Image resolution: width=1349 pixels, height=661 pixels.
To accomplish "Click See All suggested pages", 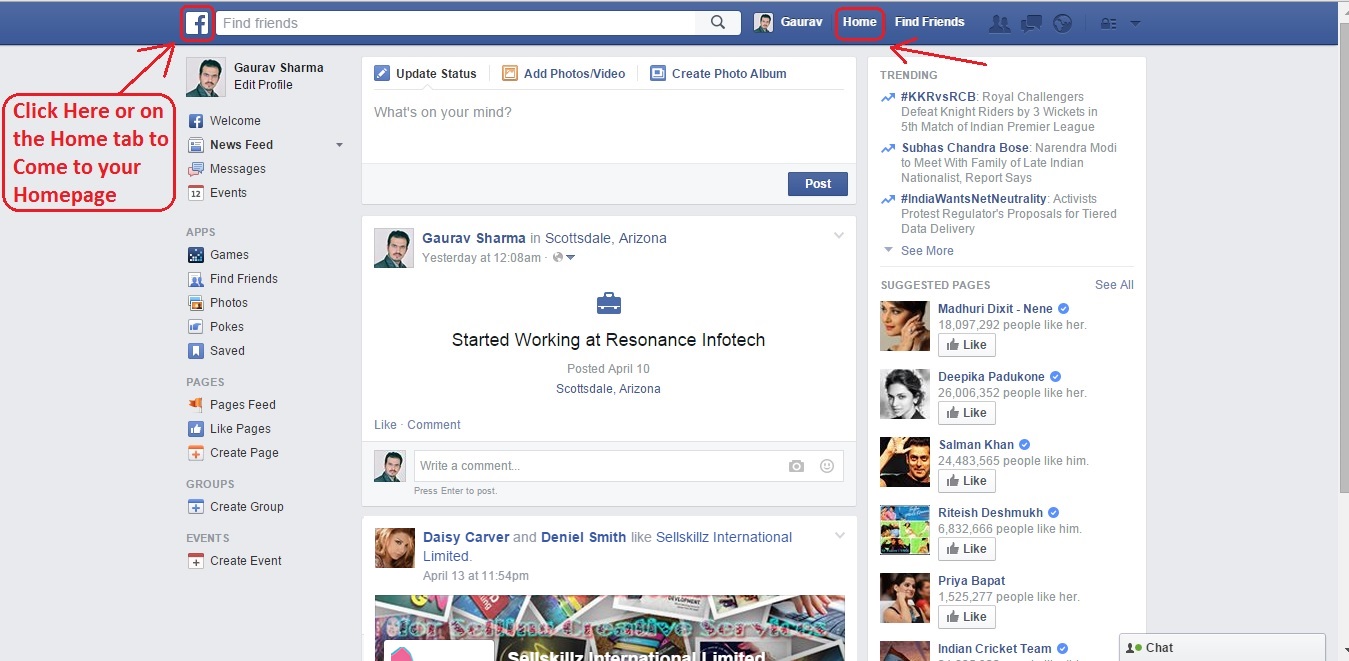I will [1114, 285].
